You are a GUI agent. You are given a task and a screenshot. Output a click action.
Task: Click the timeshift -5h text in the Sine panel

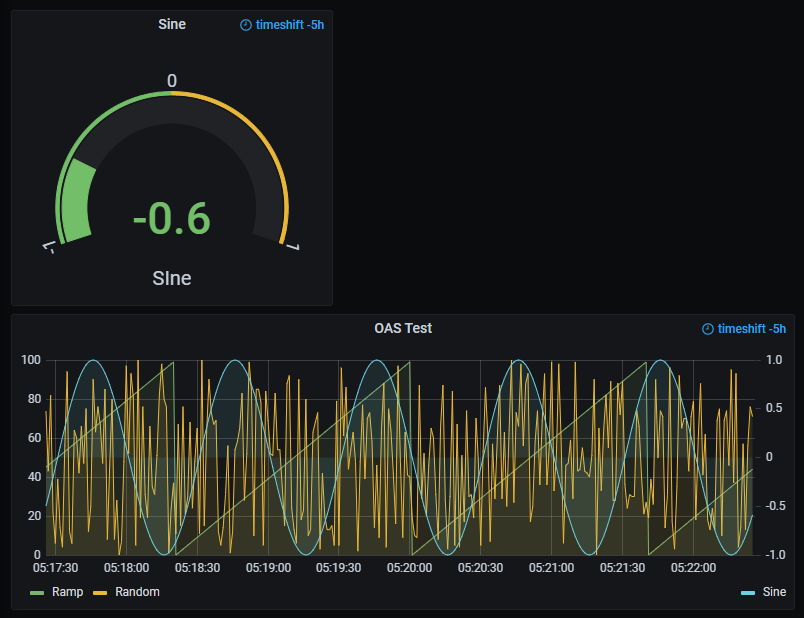tap(290, 25)
